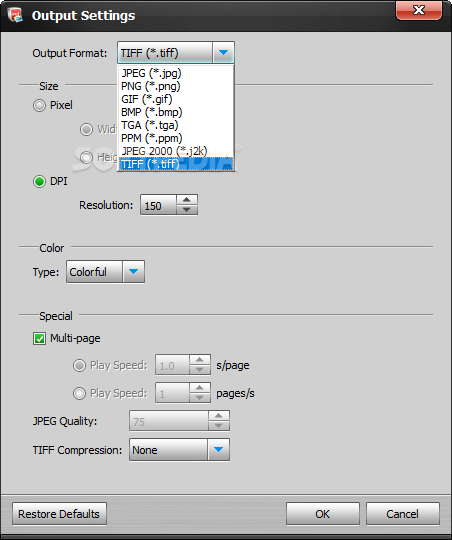Click the s/page play speed field
The height and width of the screenshot is (540, 452).
[172, 365]
